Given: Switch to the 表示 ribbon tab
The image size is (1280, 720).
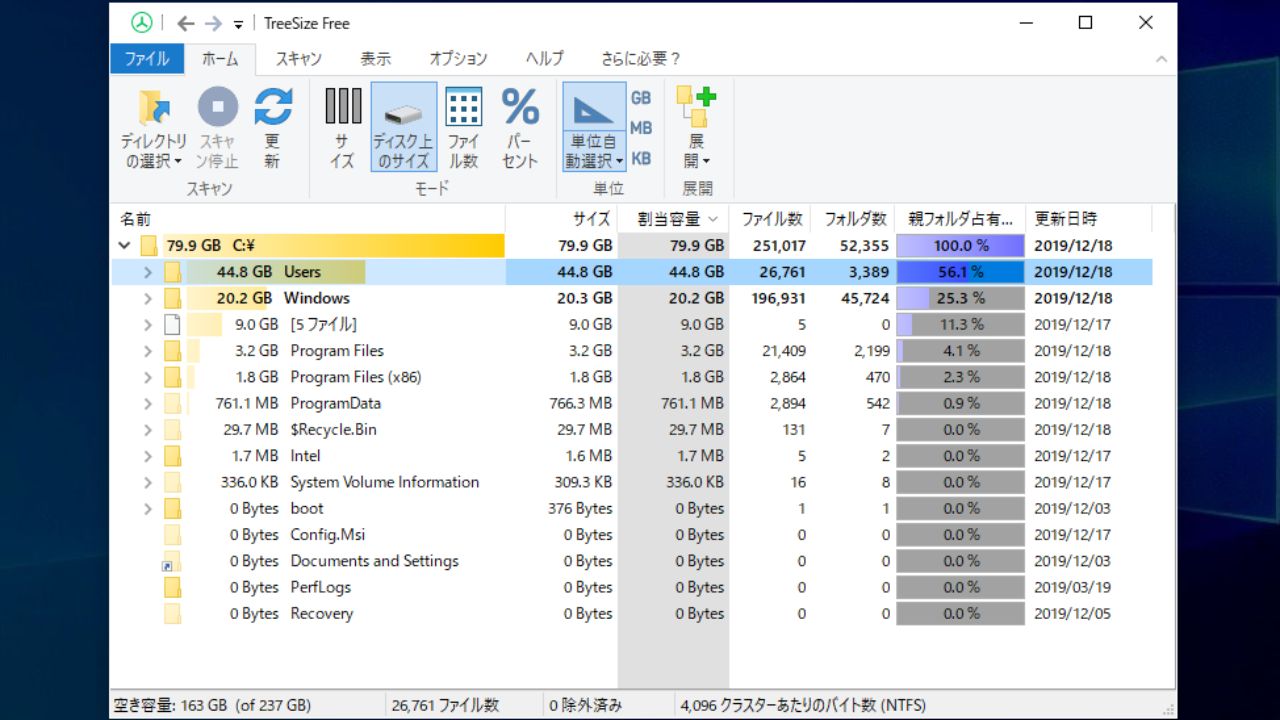Looking at the screenshot, I should (376, 59).
